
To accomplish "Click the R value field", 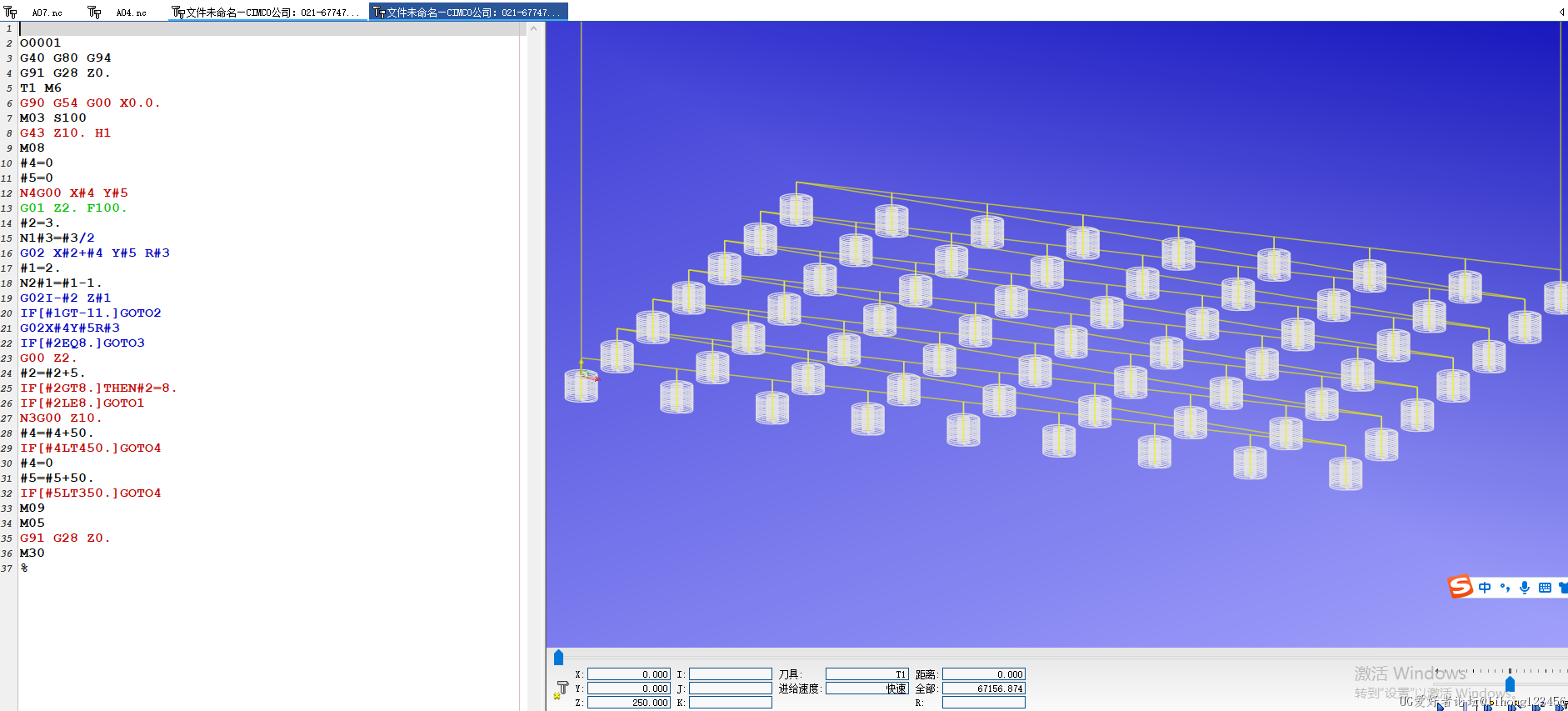I will 983,703.
